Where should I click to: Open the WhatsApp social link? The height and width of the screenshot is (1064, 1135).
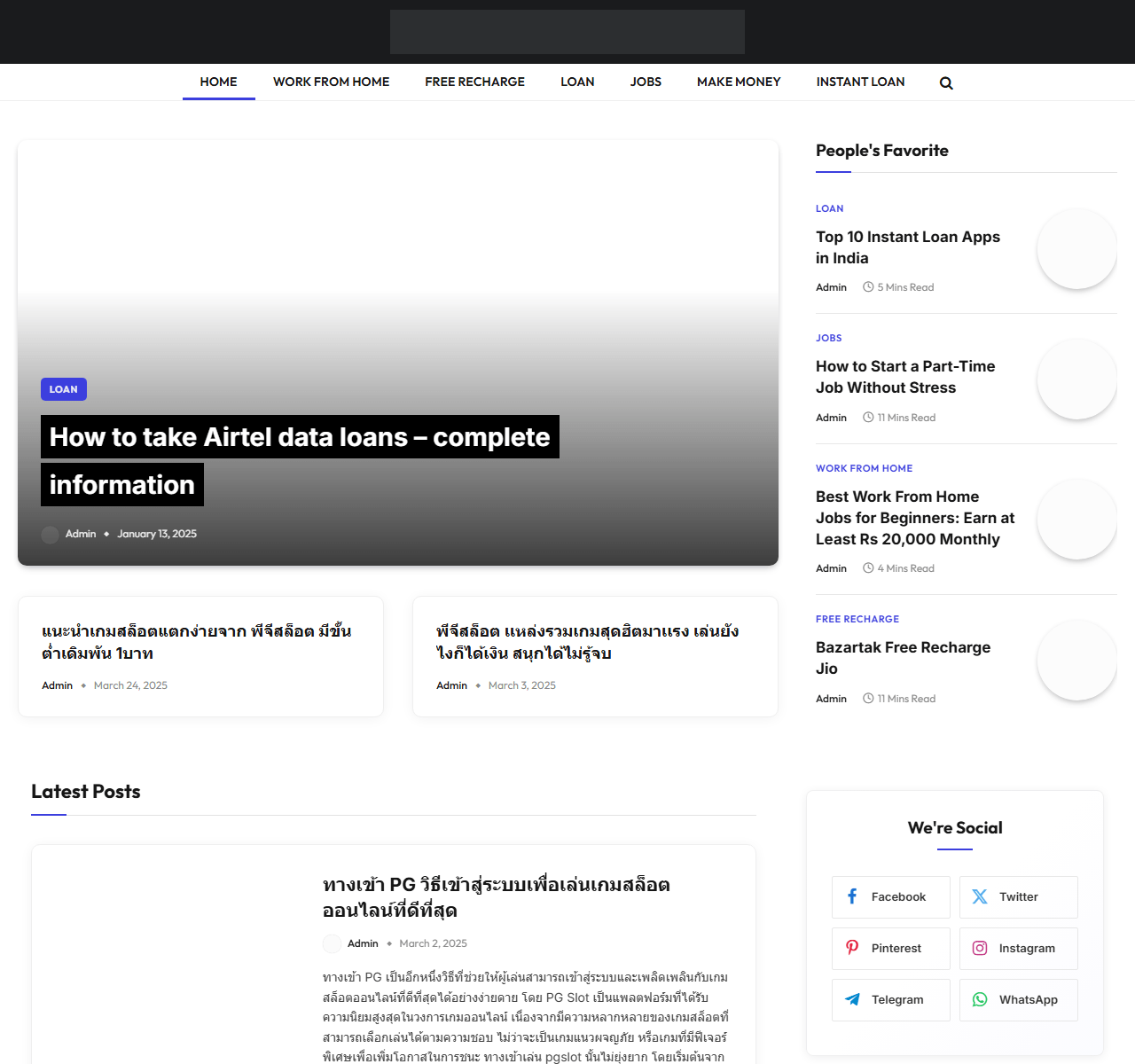coord(1018,1000)
